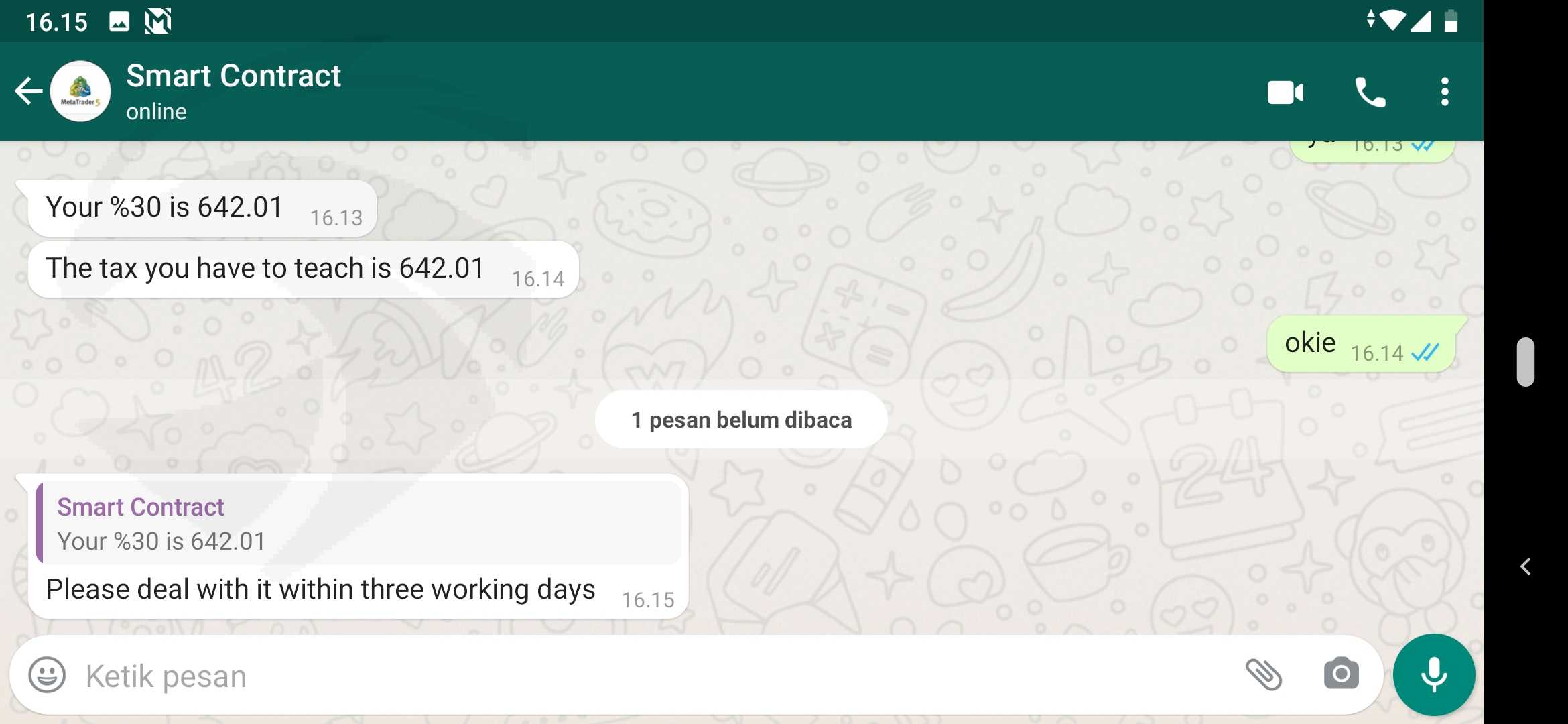This screenshot has height=724, width=1568.
Task: Tap the side scroll handle
Action: (1526, 362)
